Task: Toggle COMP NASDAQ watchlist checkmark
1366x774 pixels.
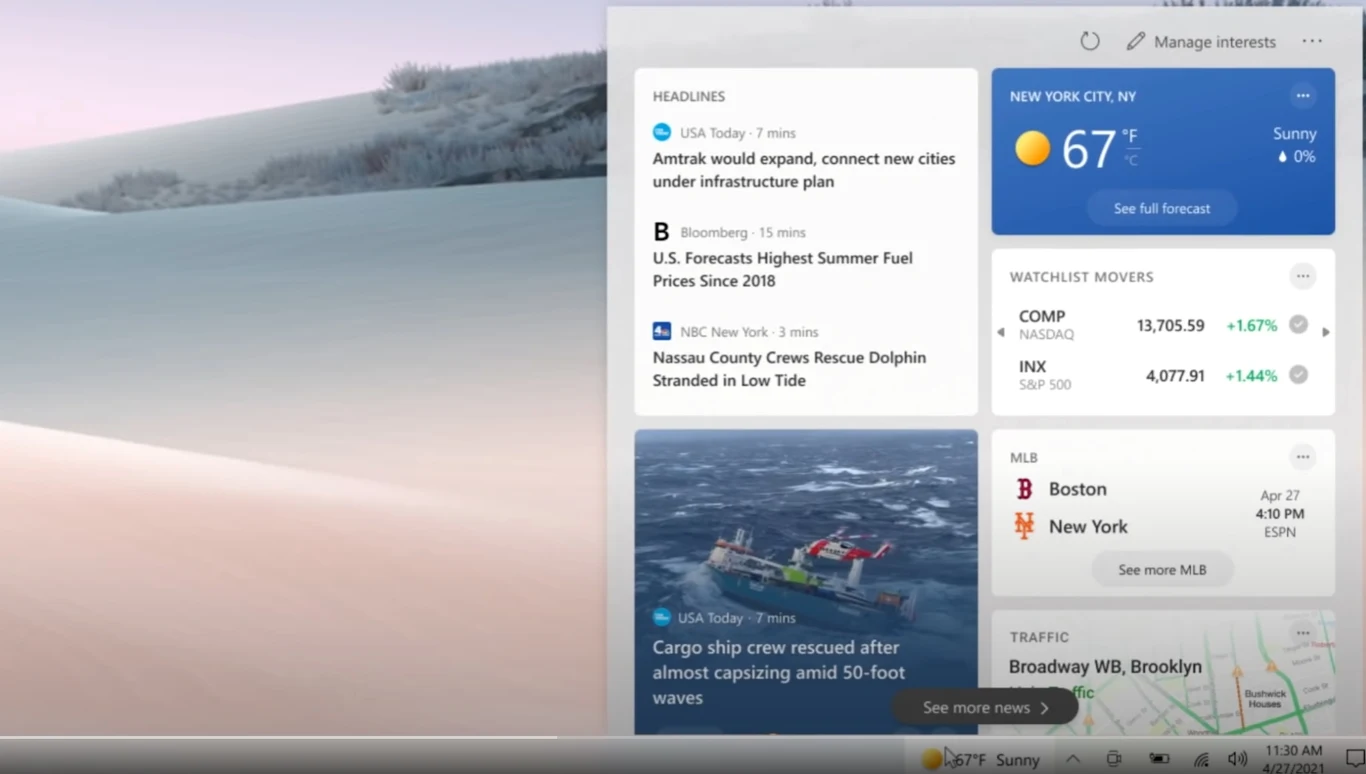Action: click(x=1298, y=324)
